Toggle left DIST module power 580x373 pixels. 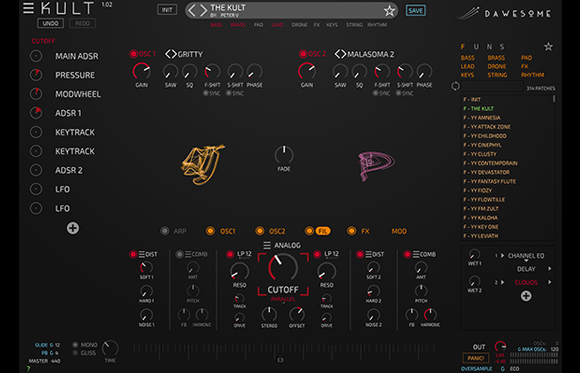coord(133,254)
